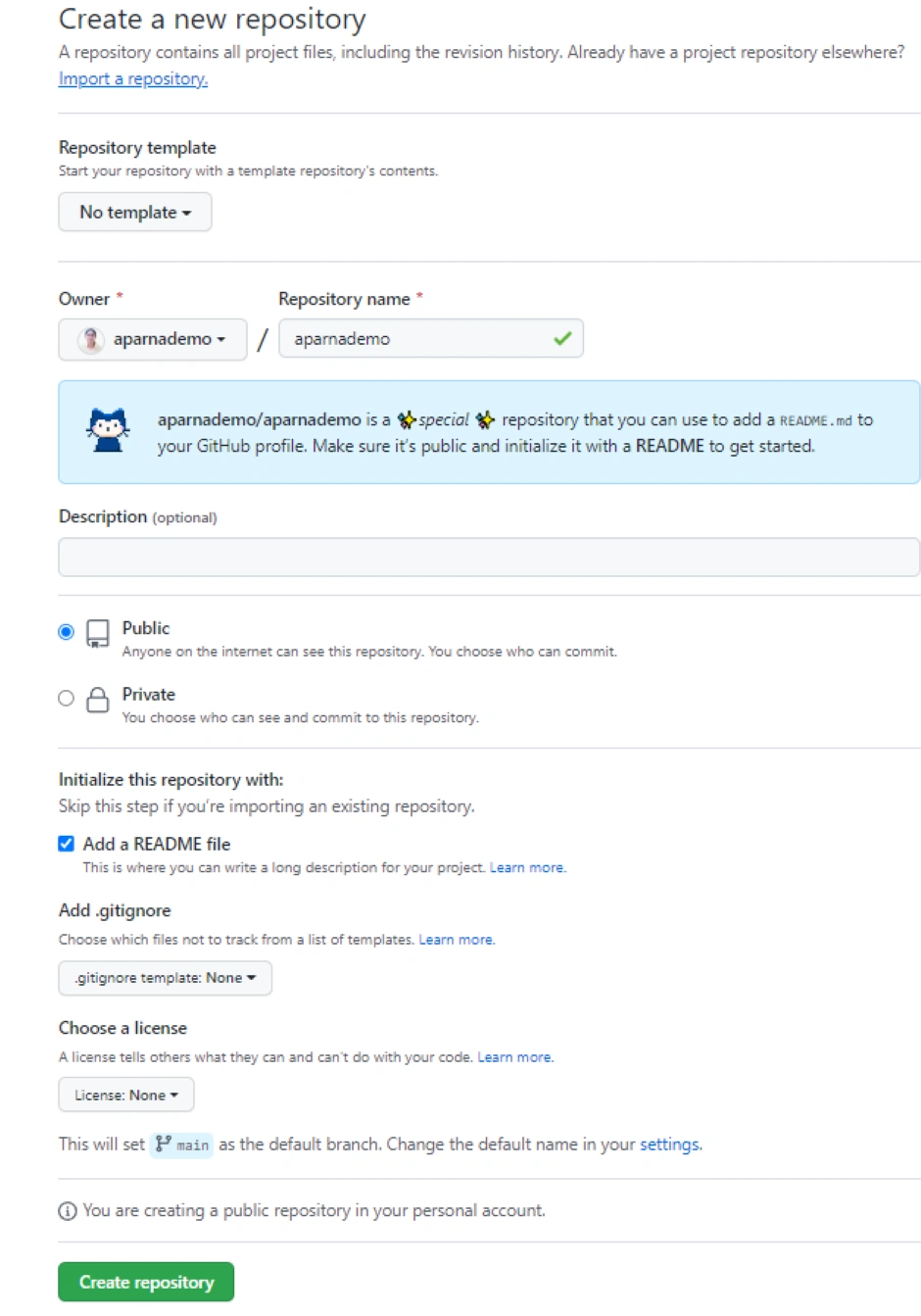
Task: Open the settings link for default branch
Action: pyautogui.click(x=670, y=1145)
